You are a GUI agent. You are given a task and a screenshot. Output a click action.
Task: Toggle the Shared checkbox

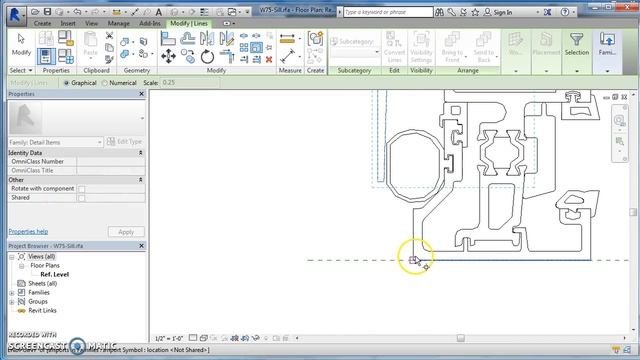[82, 198]
